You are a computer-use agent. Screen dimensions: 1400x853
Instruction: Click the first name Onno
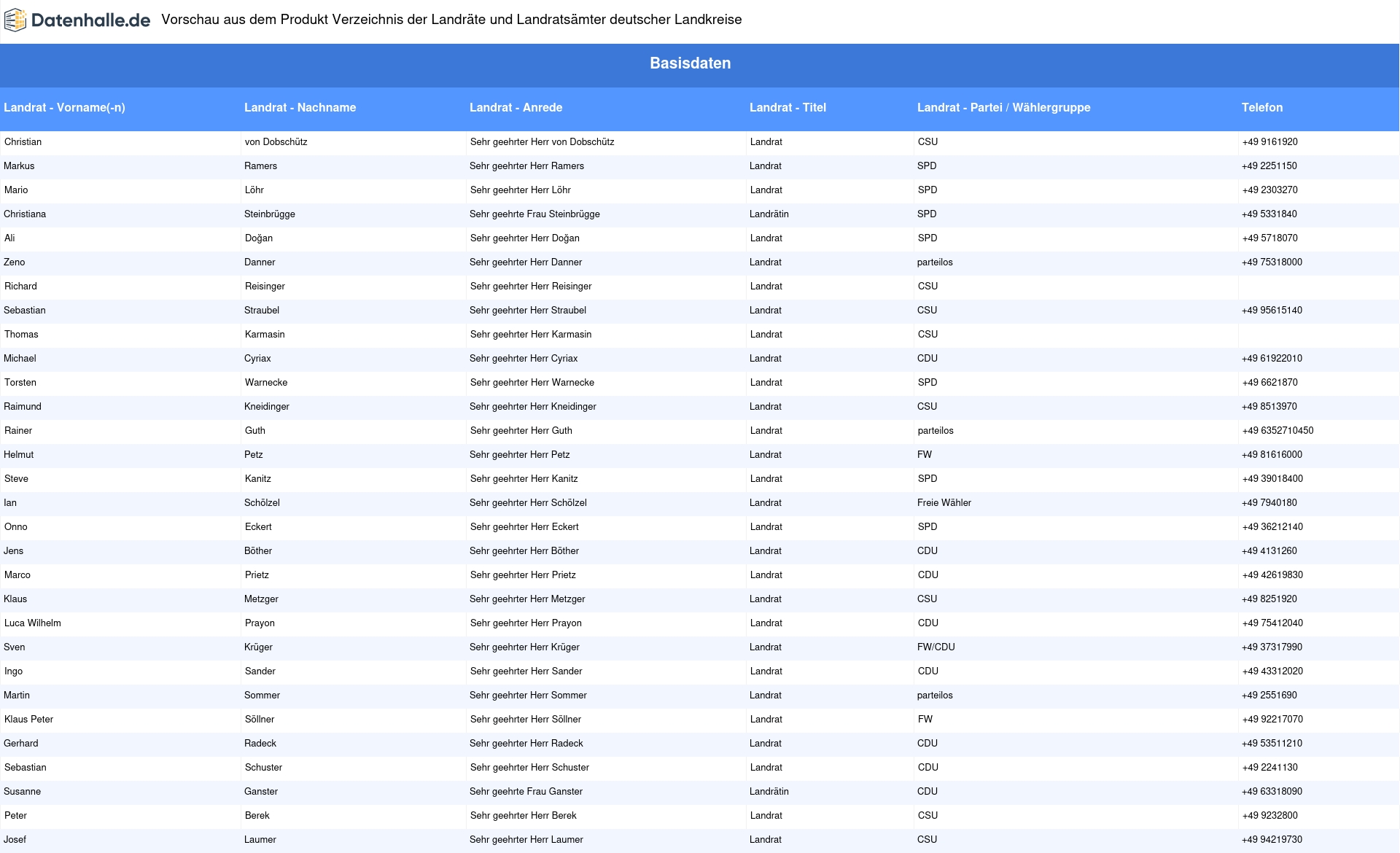(16, 527)
